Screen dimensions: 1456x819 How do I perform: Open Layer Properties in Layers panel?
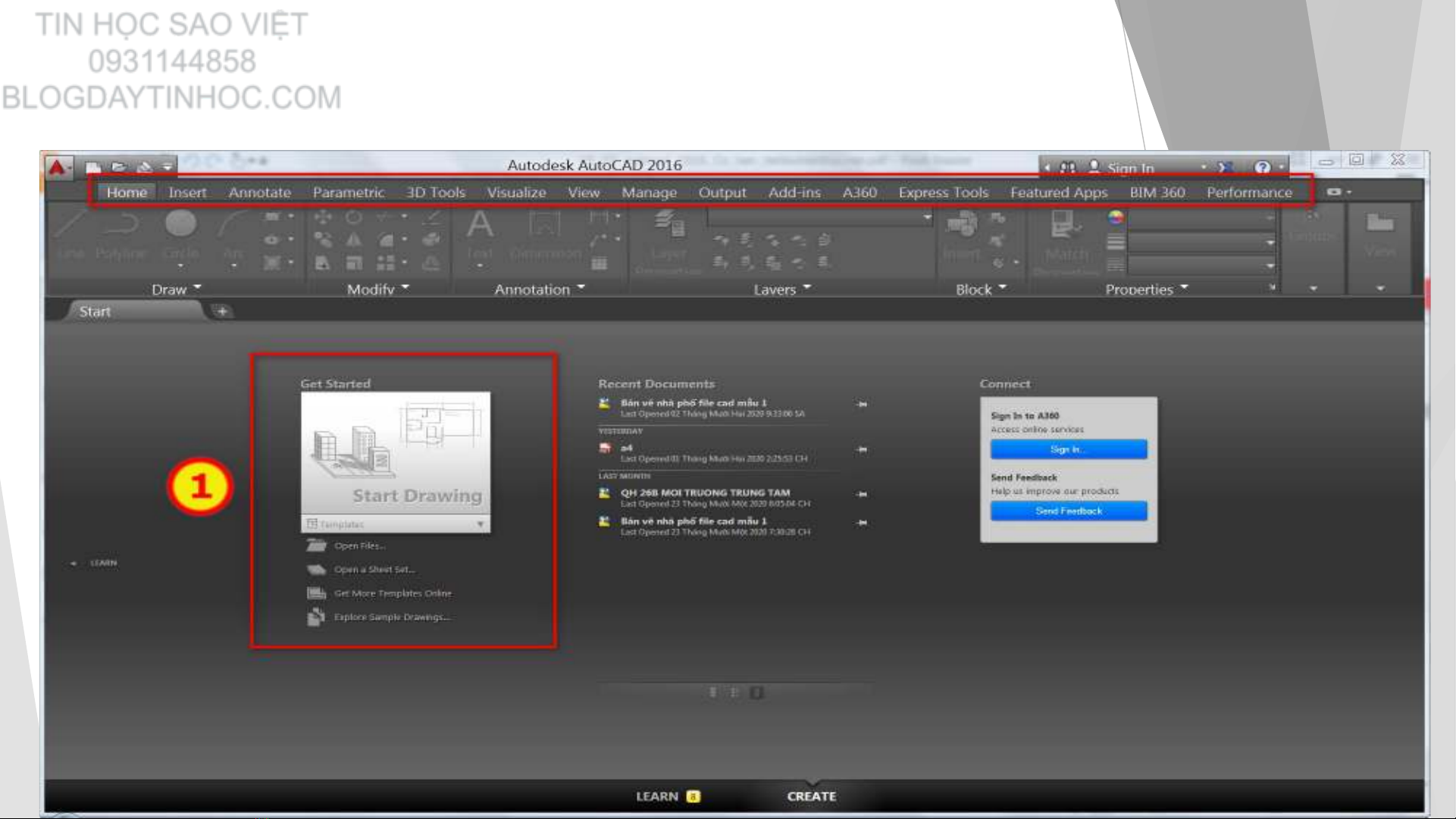pos(669,241)
